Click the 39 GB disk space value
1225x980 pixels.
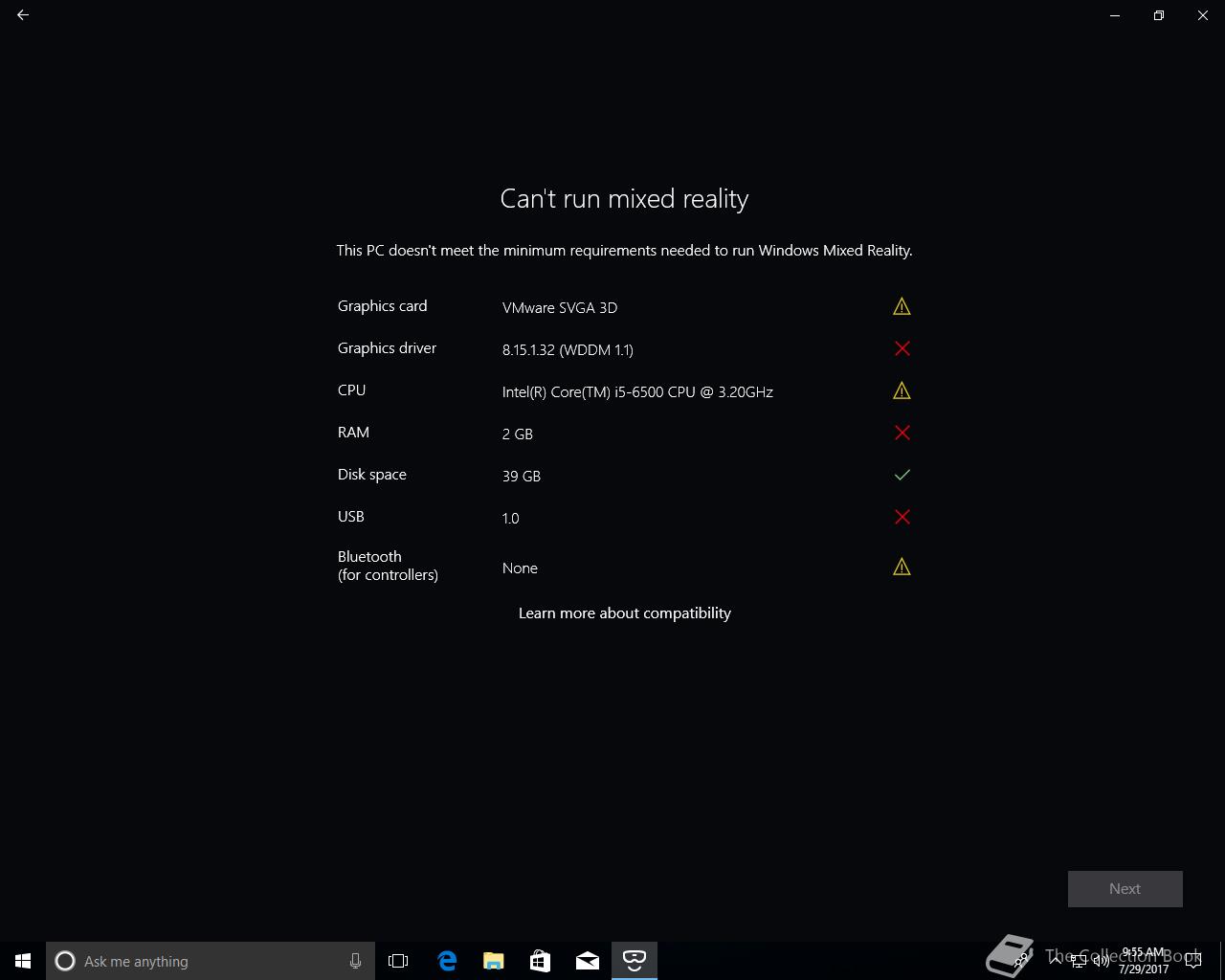click(x=522, y=476)
